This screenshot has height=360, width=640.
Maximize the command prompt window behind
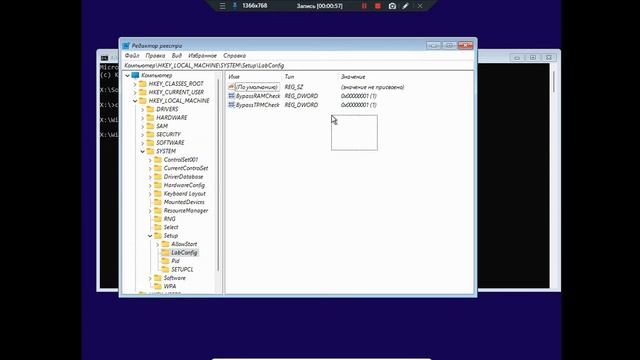(x=533, y=58)
